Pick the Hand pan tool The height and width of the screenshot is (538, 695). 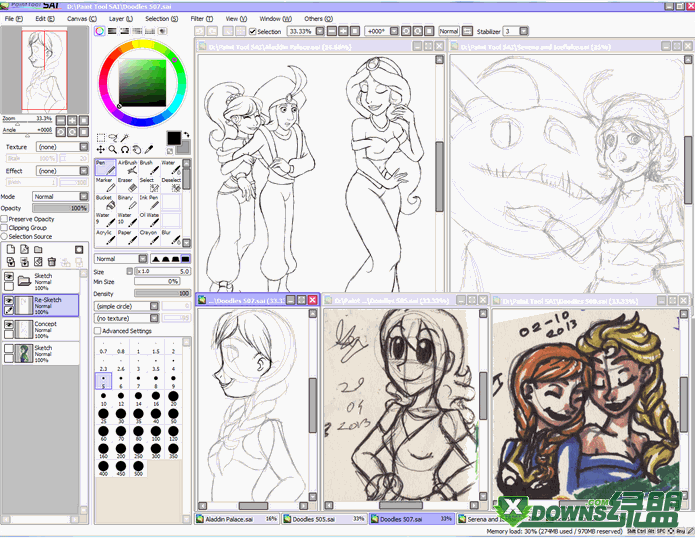tap(137, 150)
